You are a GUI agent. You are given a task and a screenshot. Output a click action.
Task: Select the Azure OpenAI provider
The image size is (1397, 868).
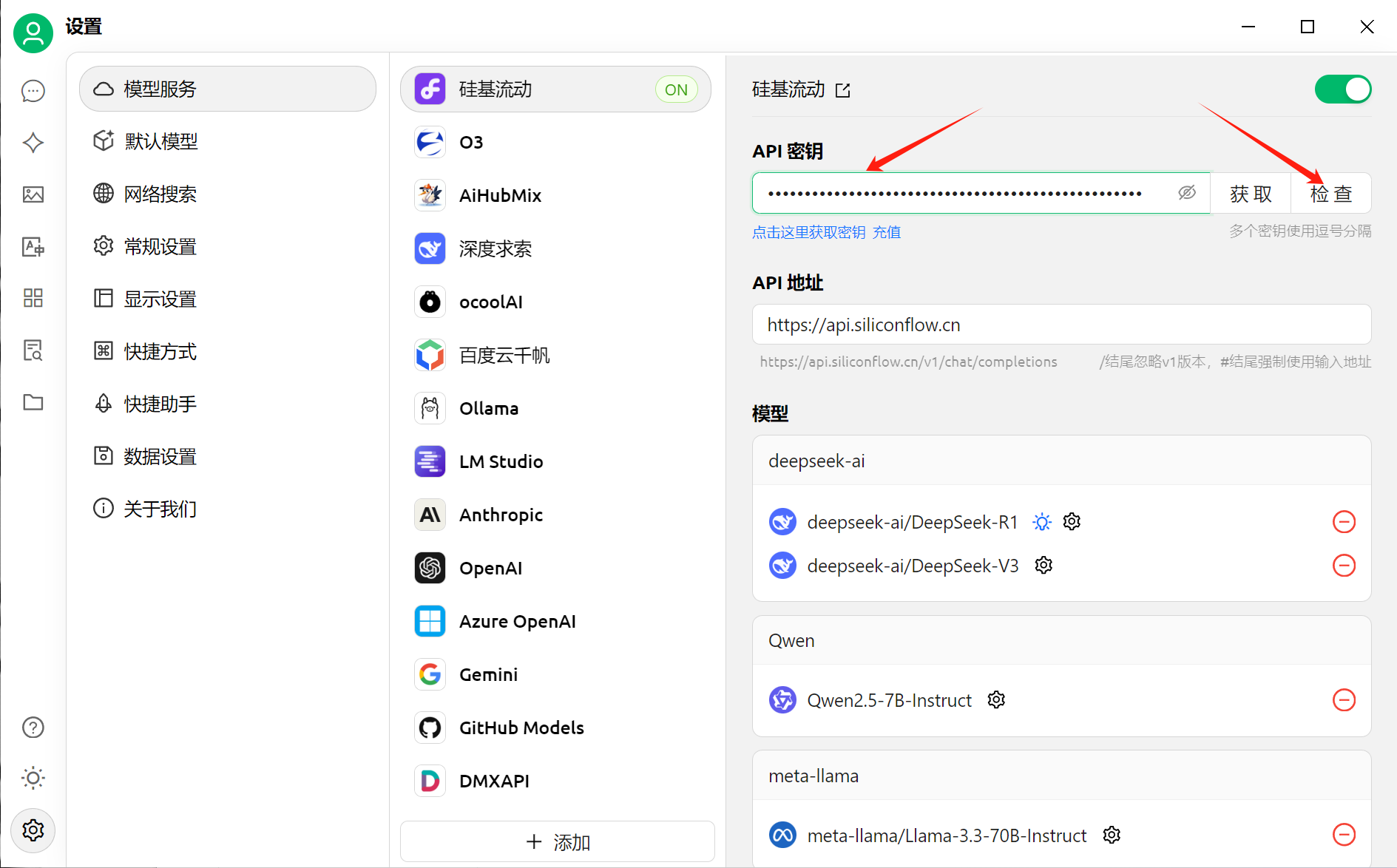point(556,621)
